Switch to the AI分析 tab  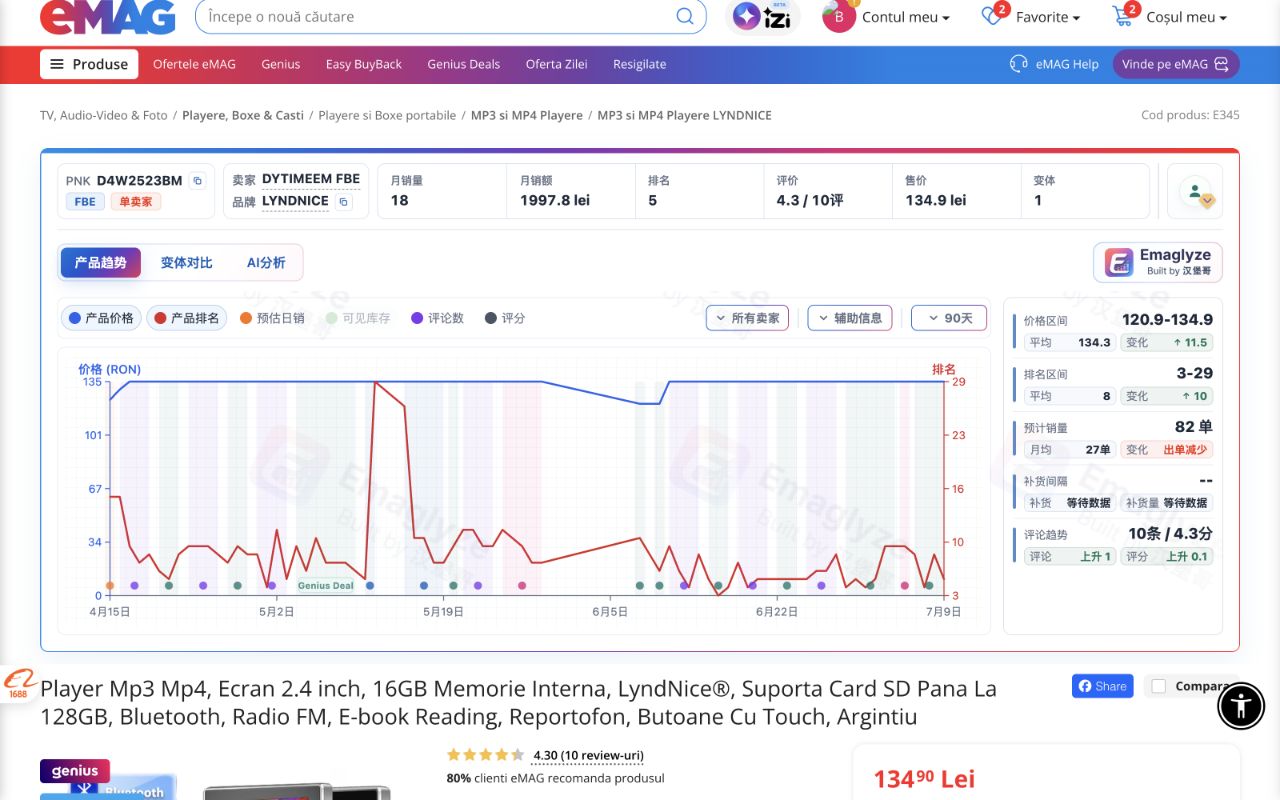(x=266, y=263)
